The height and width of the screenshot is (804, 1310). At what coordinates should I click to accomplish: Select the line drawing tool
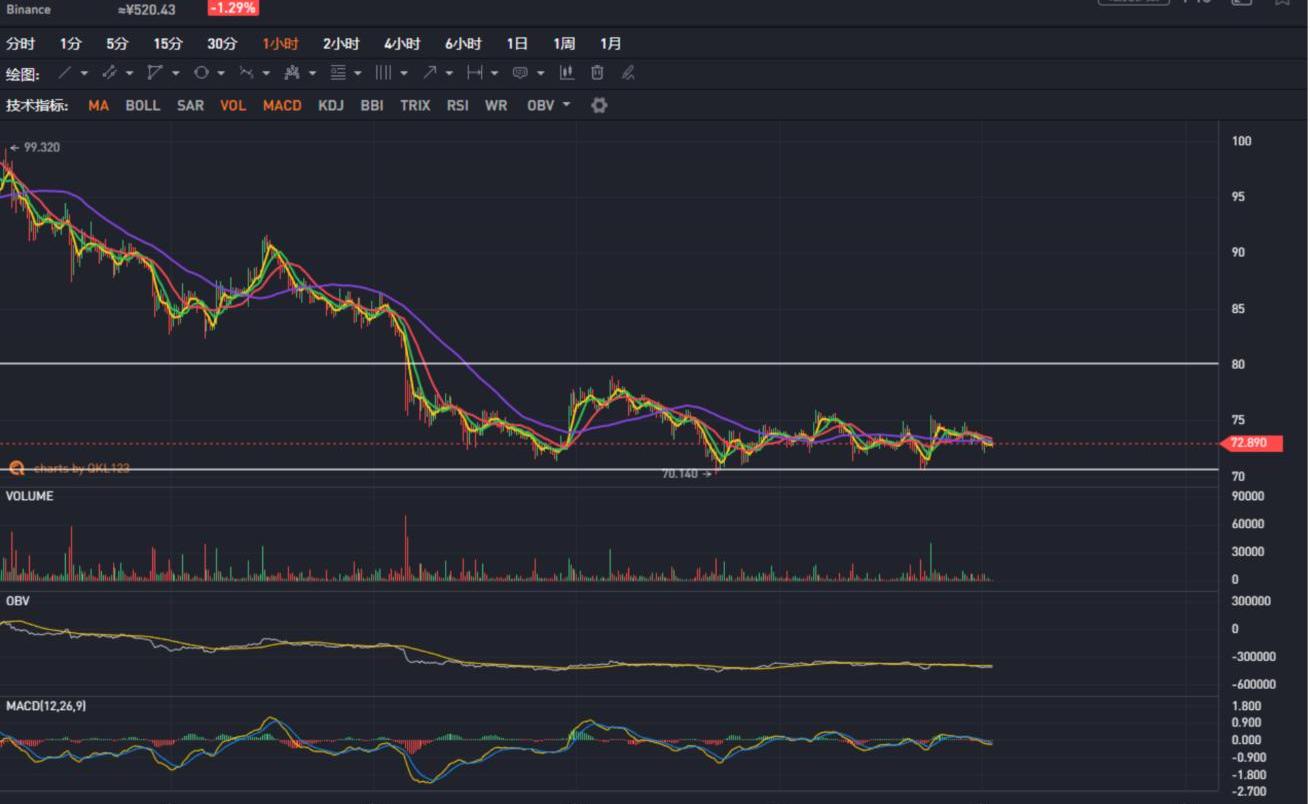pos(65,73)
